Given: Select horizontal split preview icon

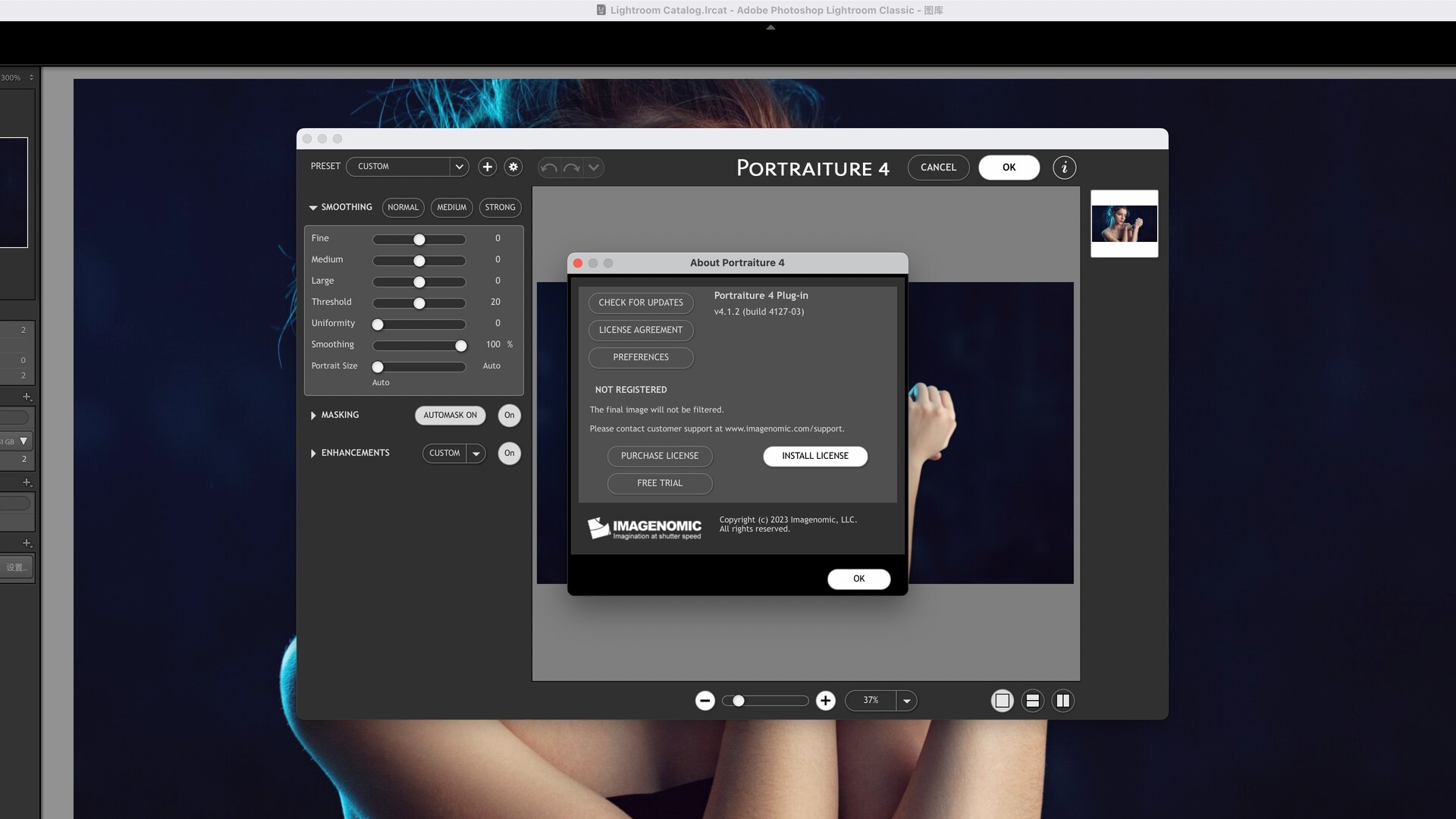Looking at the screenshot, I should pos(1033,701).
